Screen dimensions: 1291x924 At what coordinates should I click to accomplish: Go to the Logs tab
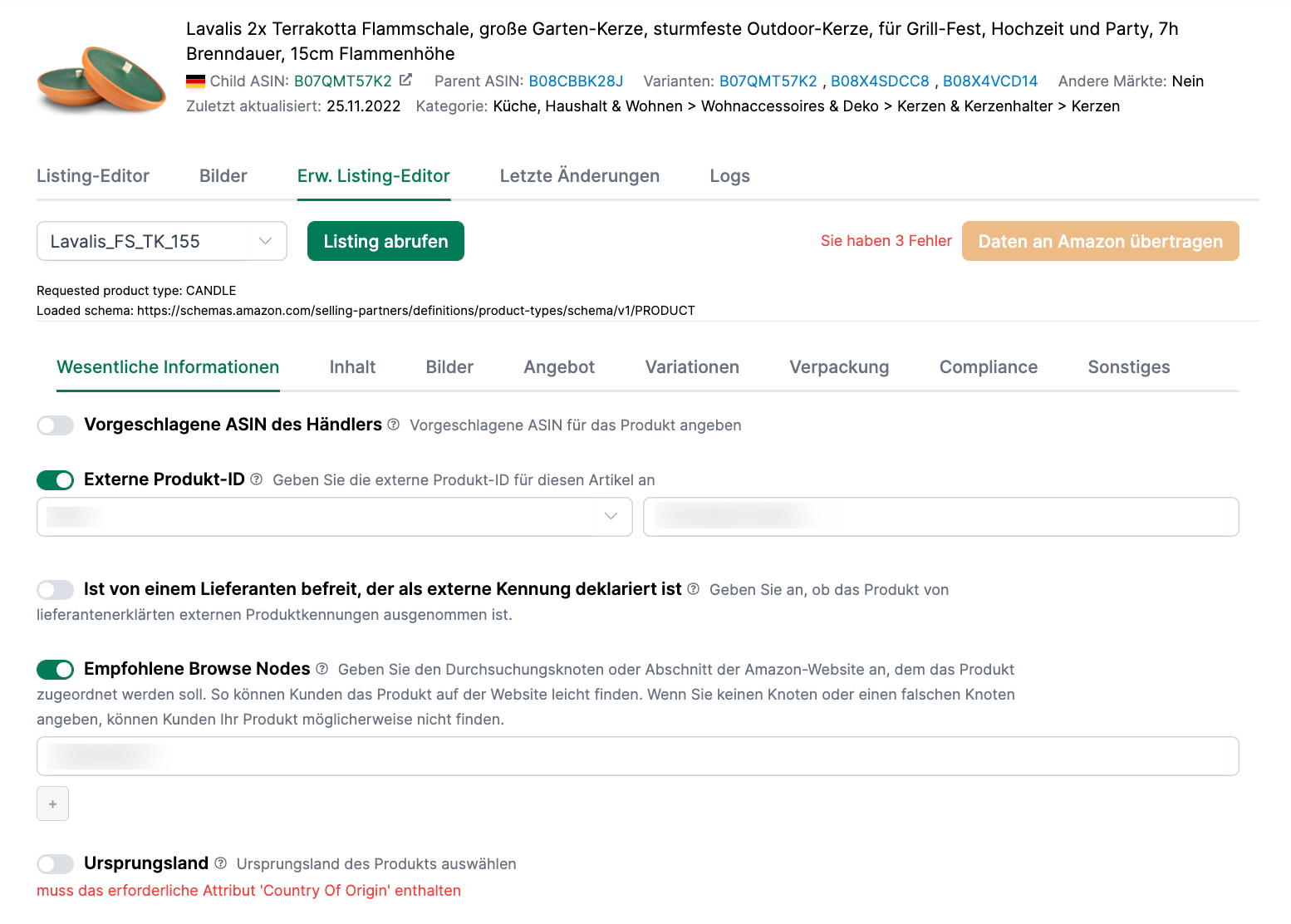click(730, 176)
